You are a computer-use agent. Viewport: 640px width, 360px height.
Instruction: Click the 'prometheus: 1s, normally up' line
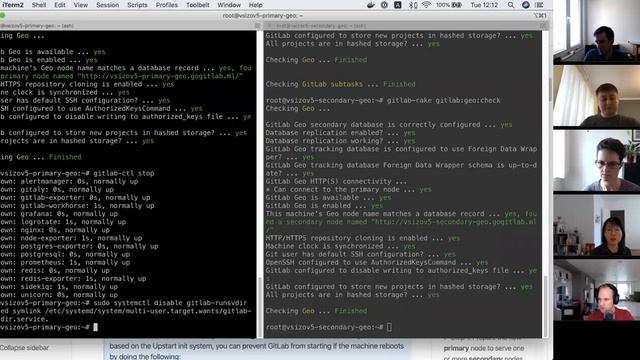(x=65, y=262)
